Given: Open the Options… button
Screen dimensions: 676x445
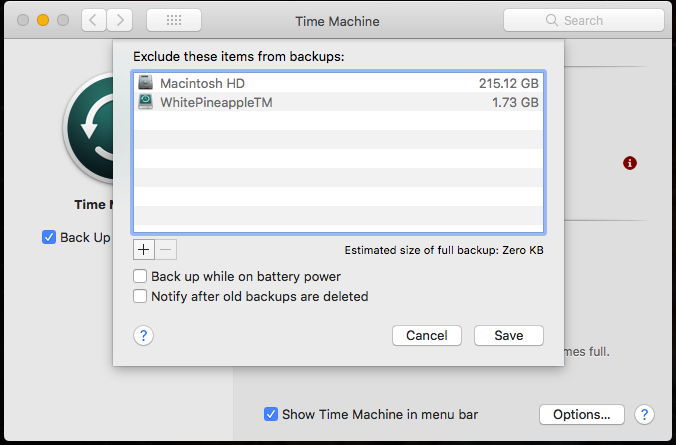Looking at the screenshot, I should coord(581,414).
